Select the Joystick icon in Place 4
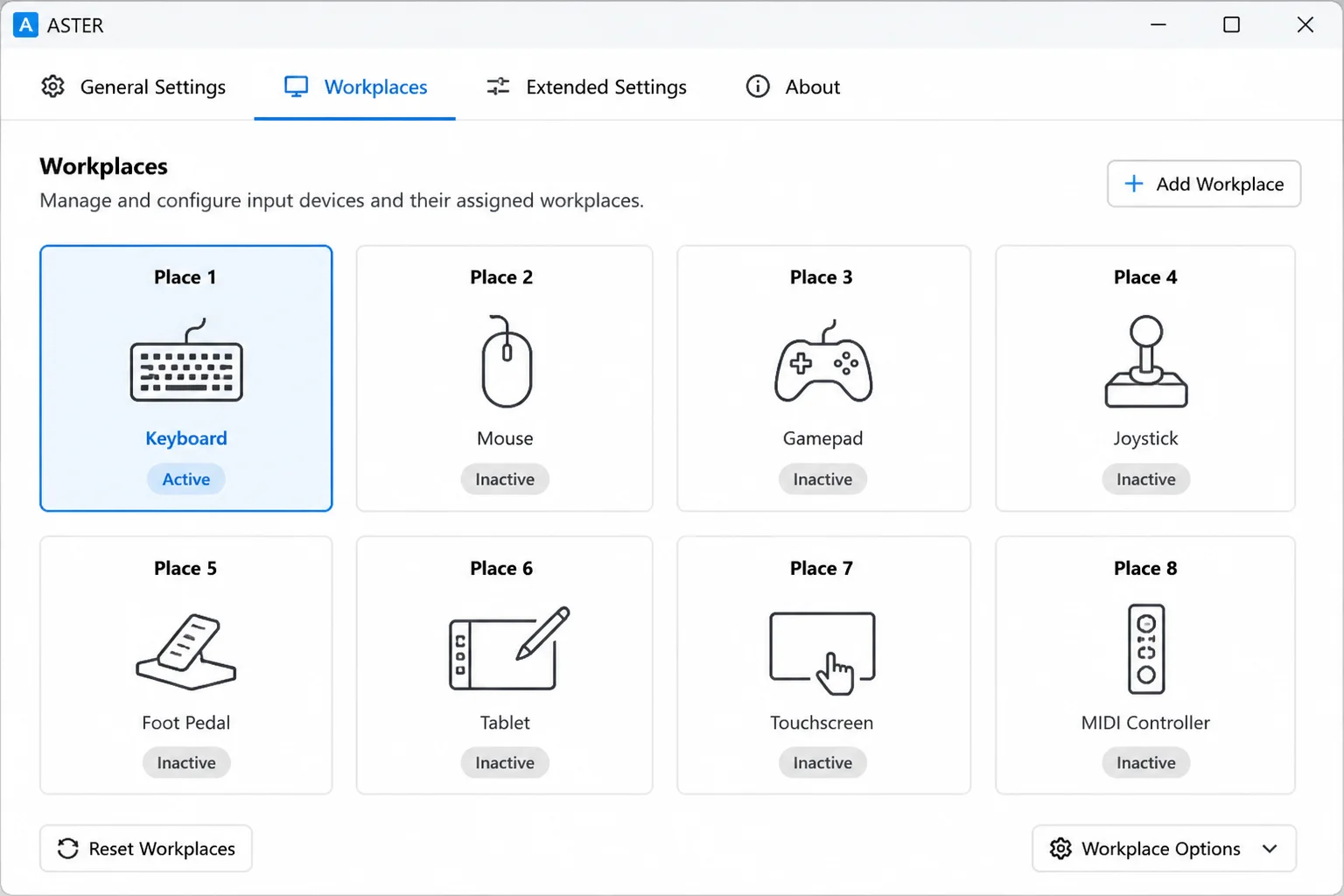Viewport: 1344px width, 896px height. (1145, 361)
